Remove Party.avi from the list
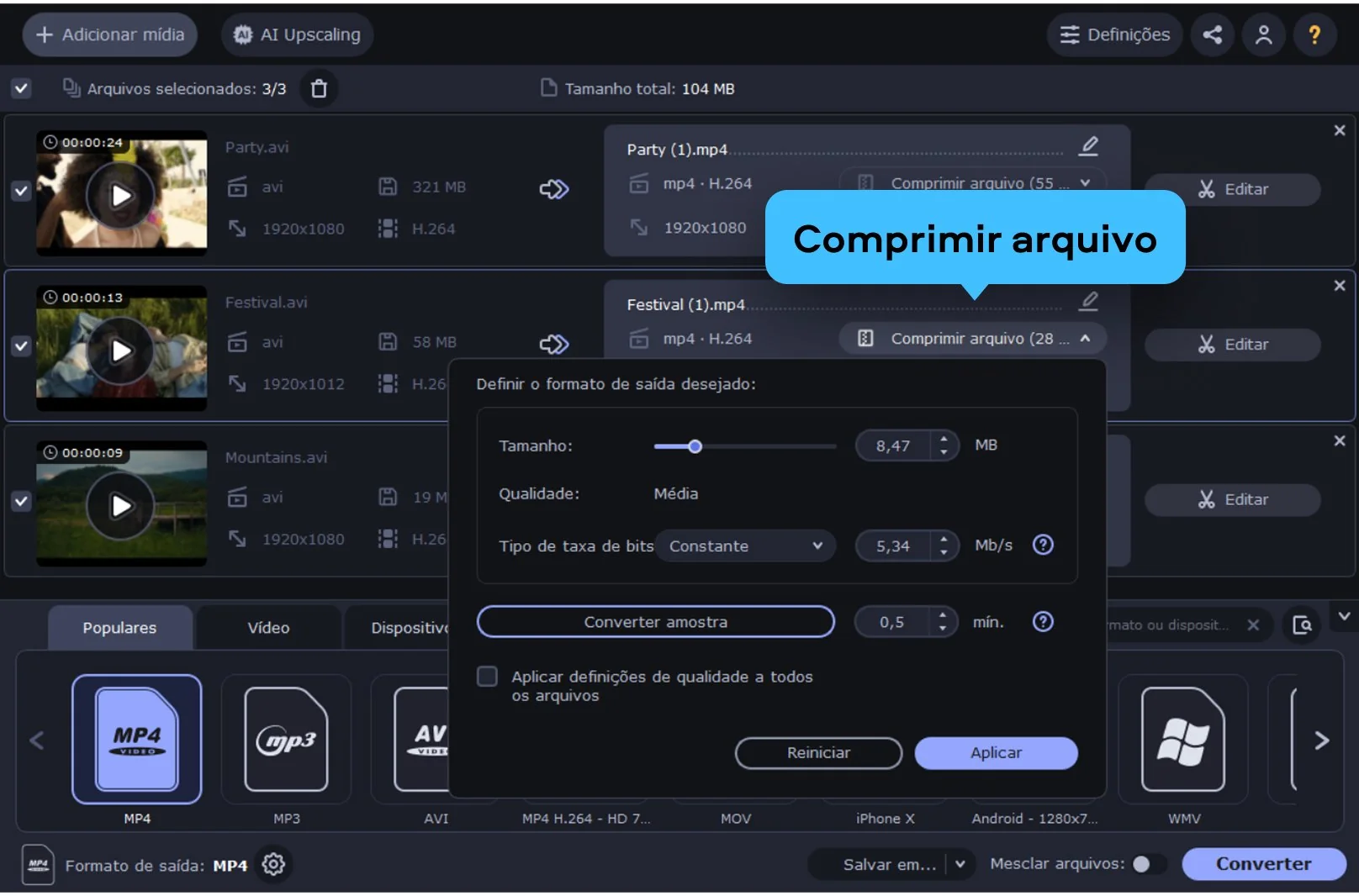Screen dimensions: 1359x896 pyautogui.click(x=1340, y=130)
